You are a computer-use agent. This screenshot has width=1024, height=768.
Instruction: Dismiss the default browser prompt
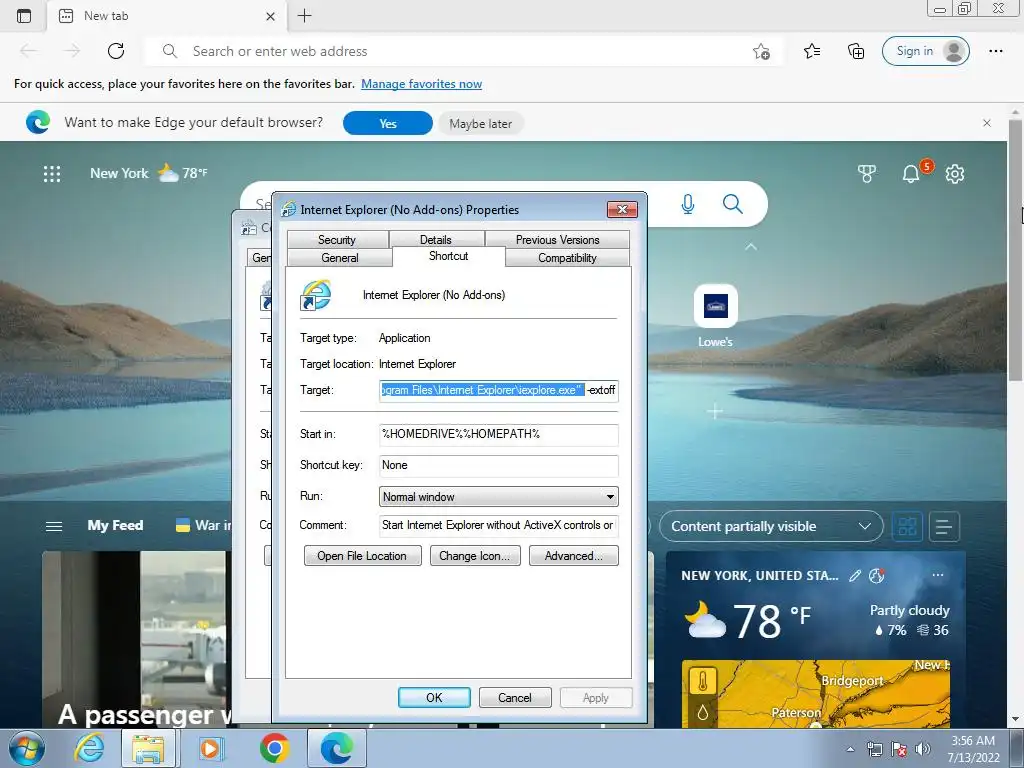[x=987, y=123]
